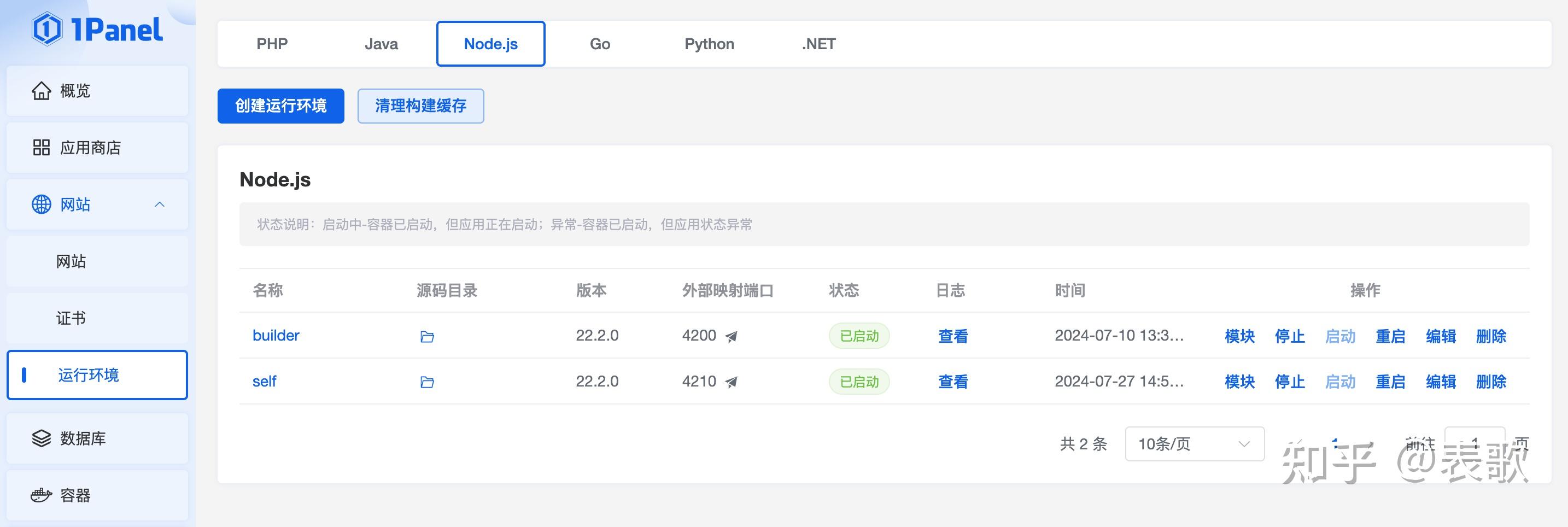Click 启动 for self row
The width and height of the screenshot is (1568, 527).
[1341, 382]
